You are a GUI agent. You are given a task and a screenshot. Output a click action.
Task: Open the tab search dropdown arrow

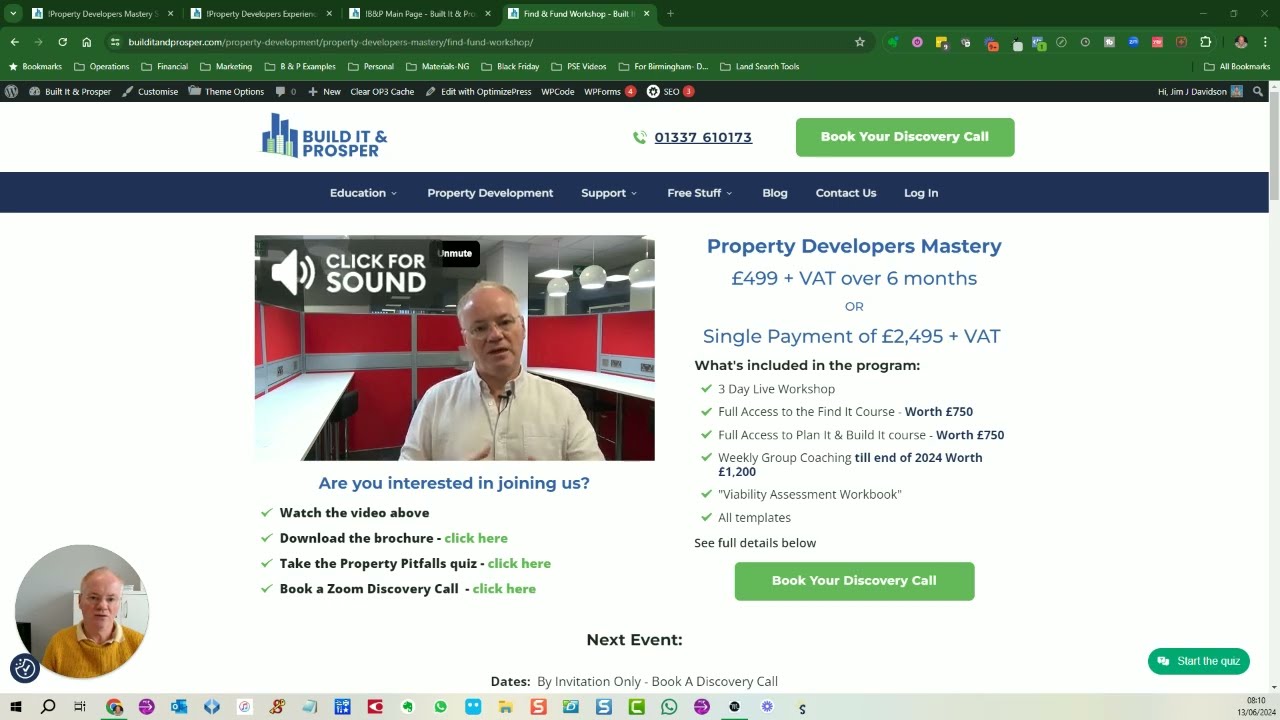tap(13, 13)
